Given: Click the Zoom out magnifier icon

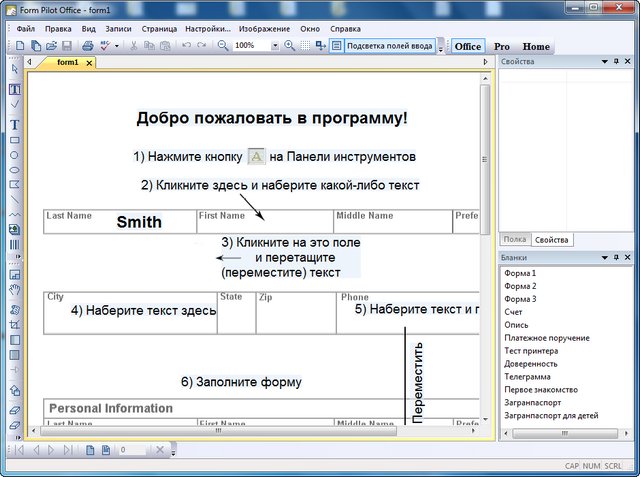Looking at the screenshot, I should [222, 46].
